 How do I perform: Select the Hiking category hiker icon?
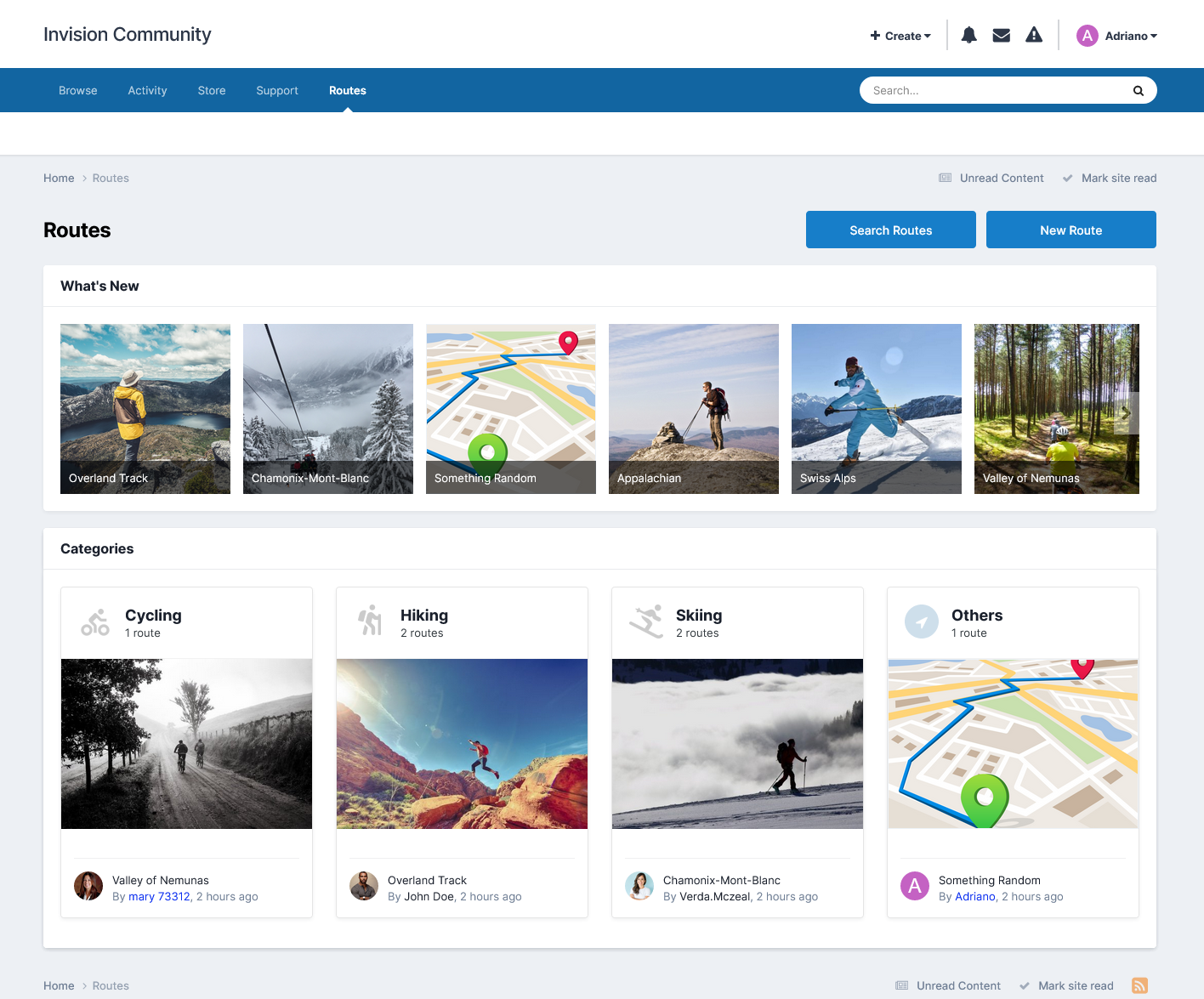[370, 622]
